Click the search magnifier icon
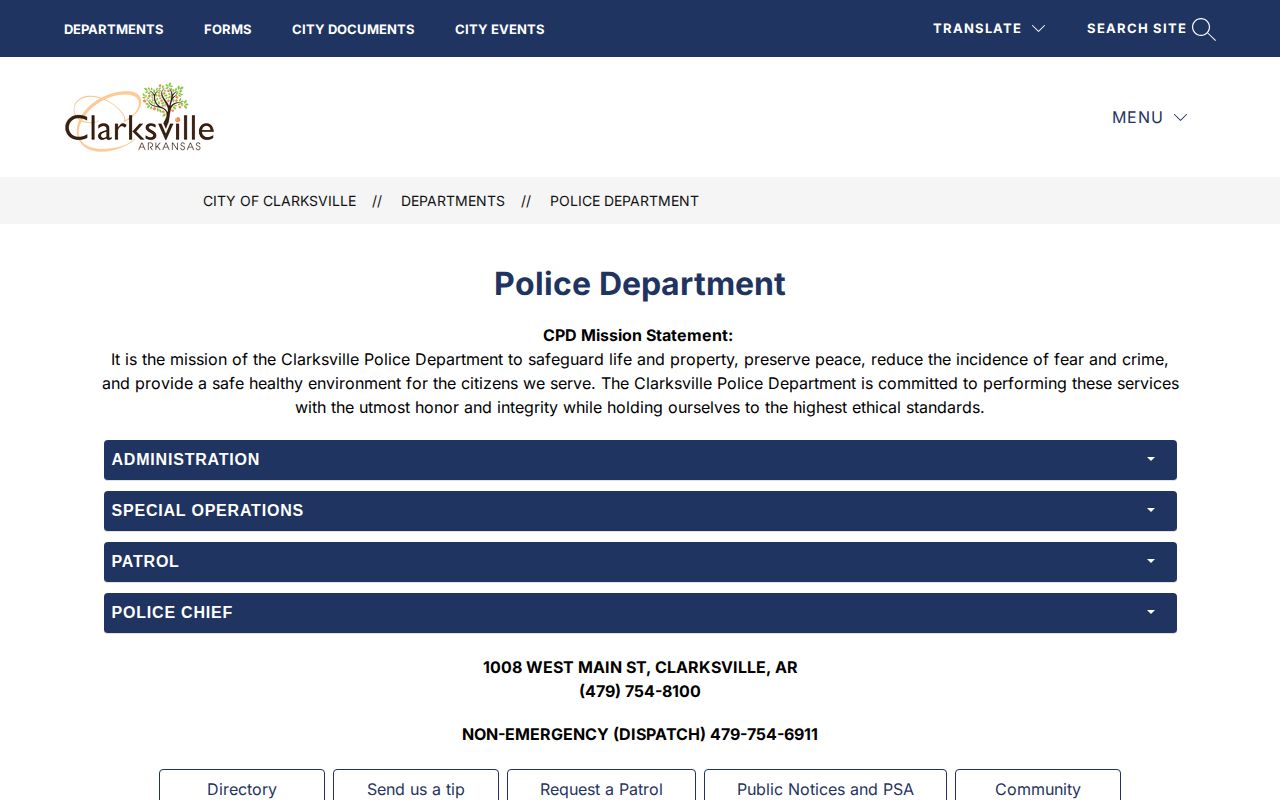 pyautogui.click(x=1204, y=29)
